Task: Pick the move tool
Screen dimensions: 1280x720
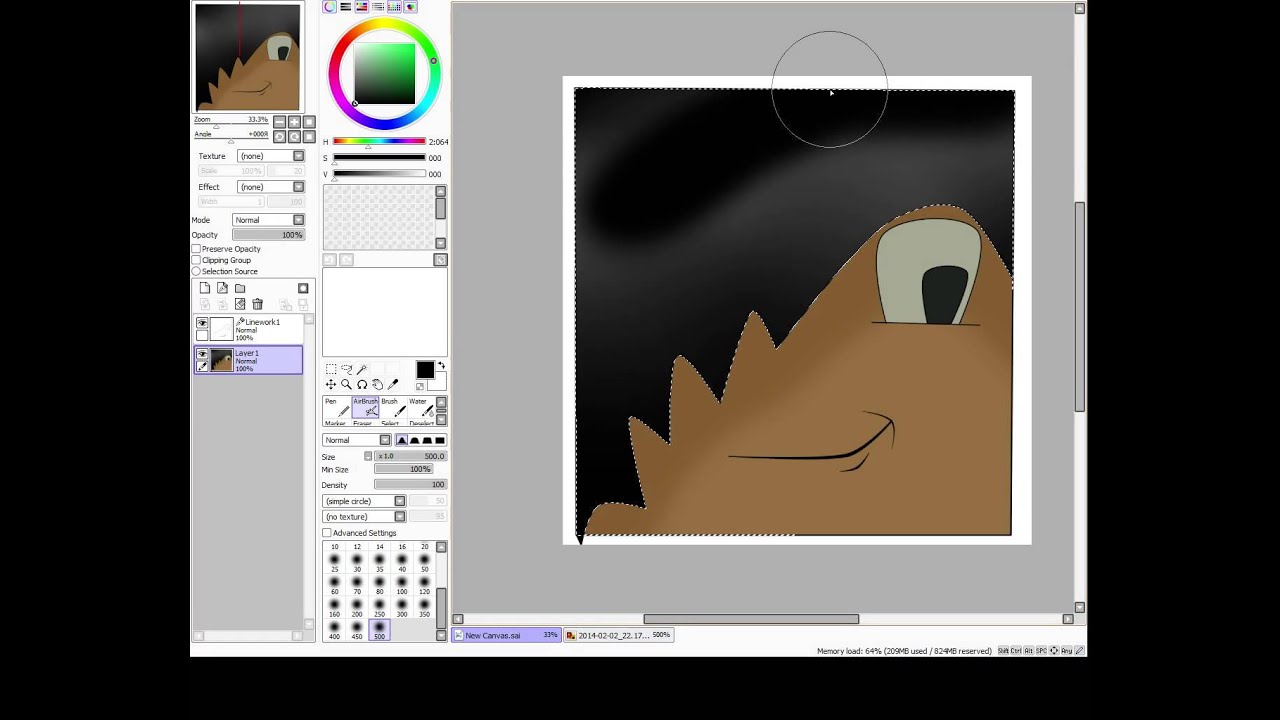Action: click(331, 385)
